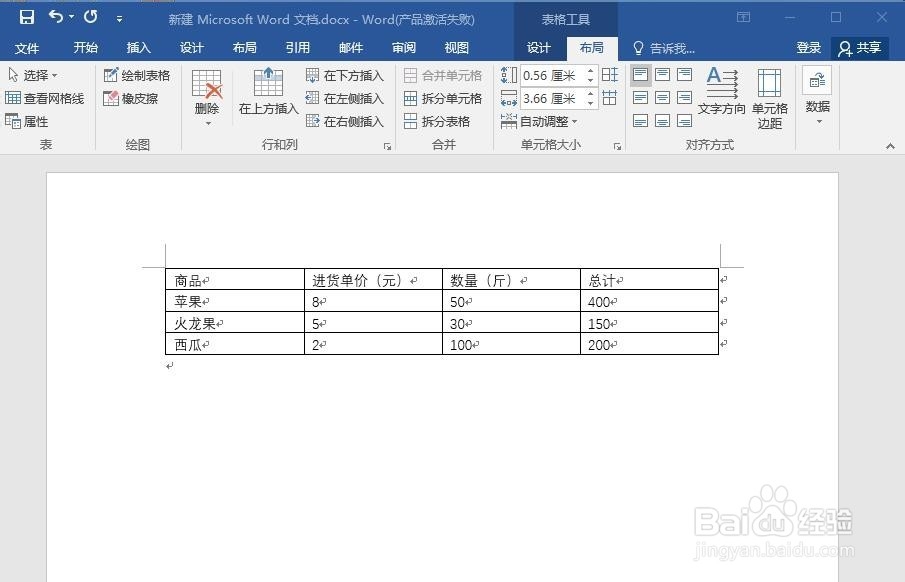The width and height of the screenshot is (905, 582).
Task: Open the main 布局 tab next to 引用
Action: point(245,48)
